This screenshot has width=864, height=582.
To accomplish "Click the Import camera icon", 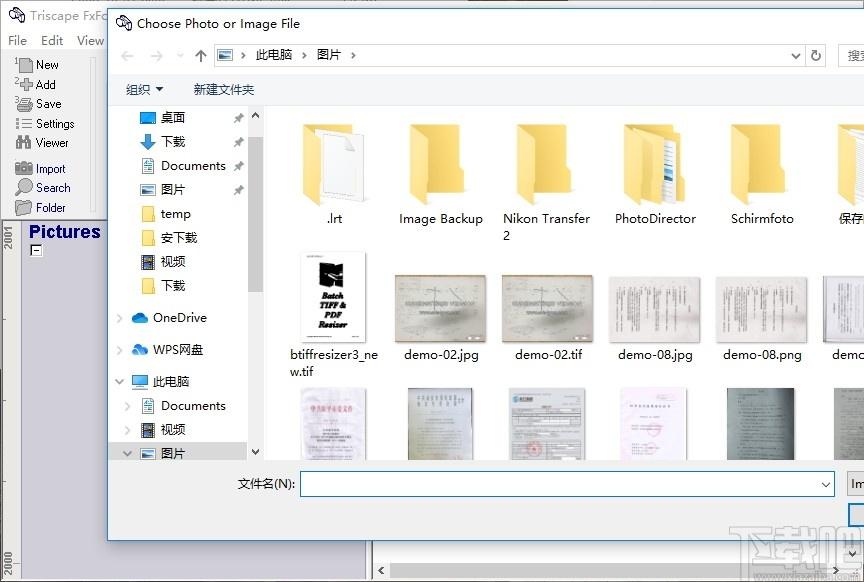I will point(24,168).
